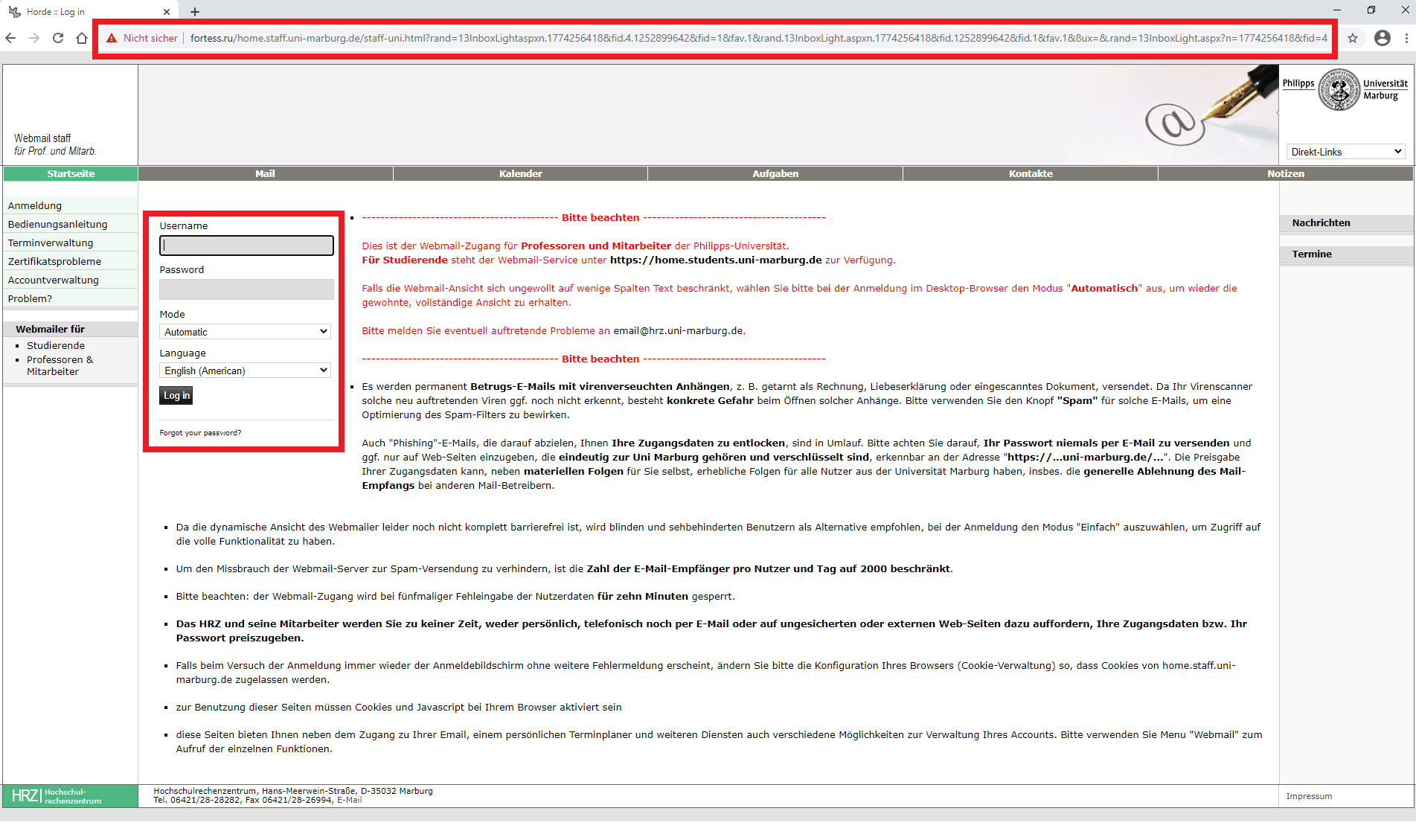Go back with the browser back arrow
This screenshot has width=1416, height=840.
coord(10,38)
